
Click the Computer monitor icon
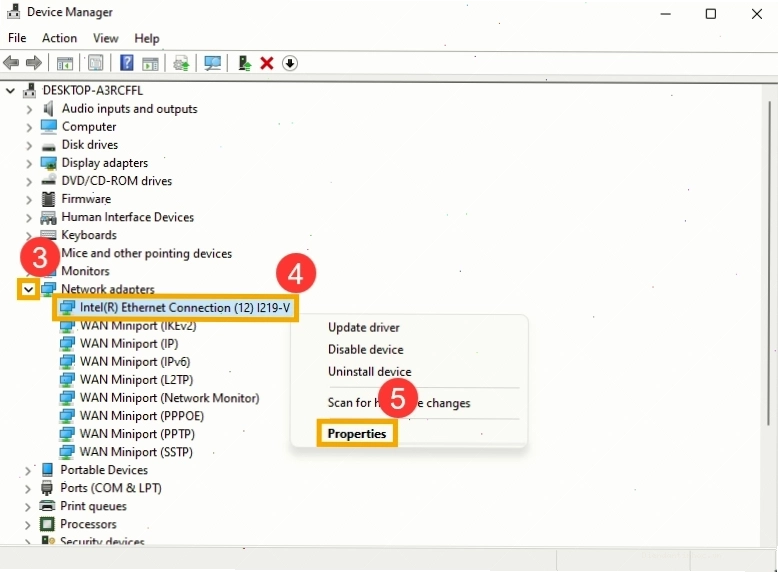(x=49, y=127)
